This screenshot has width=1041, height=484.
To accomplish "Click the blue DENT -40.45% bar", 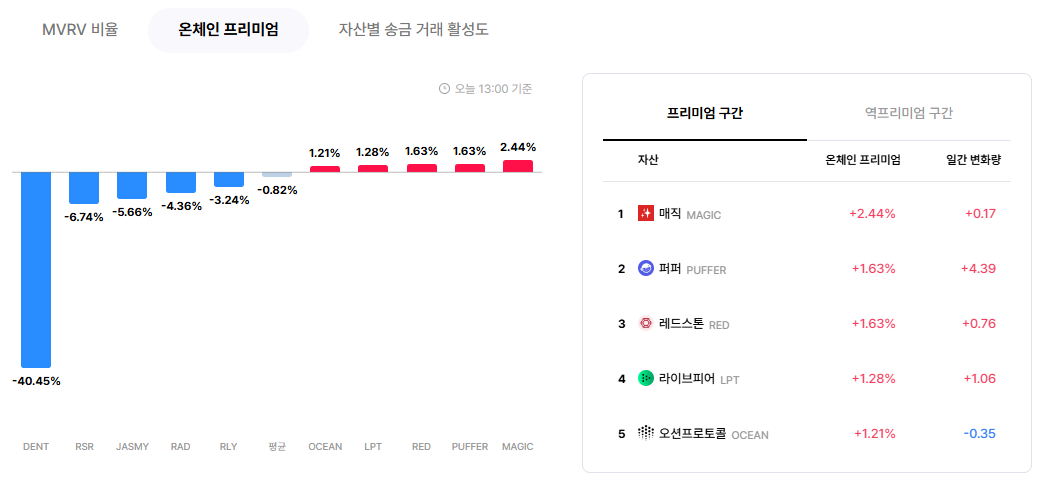I will (36, 270).
